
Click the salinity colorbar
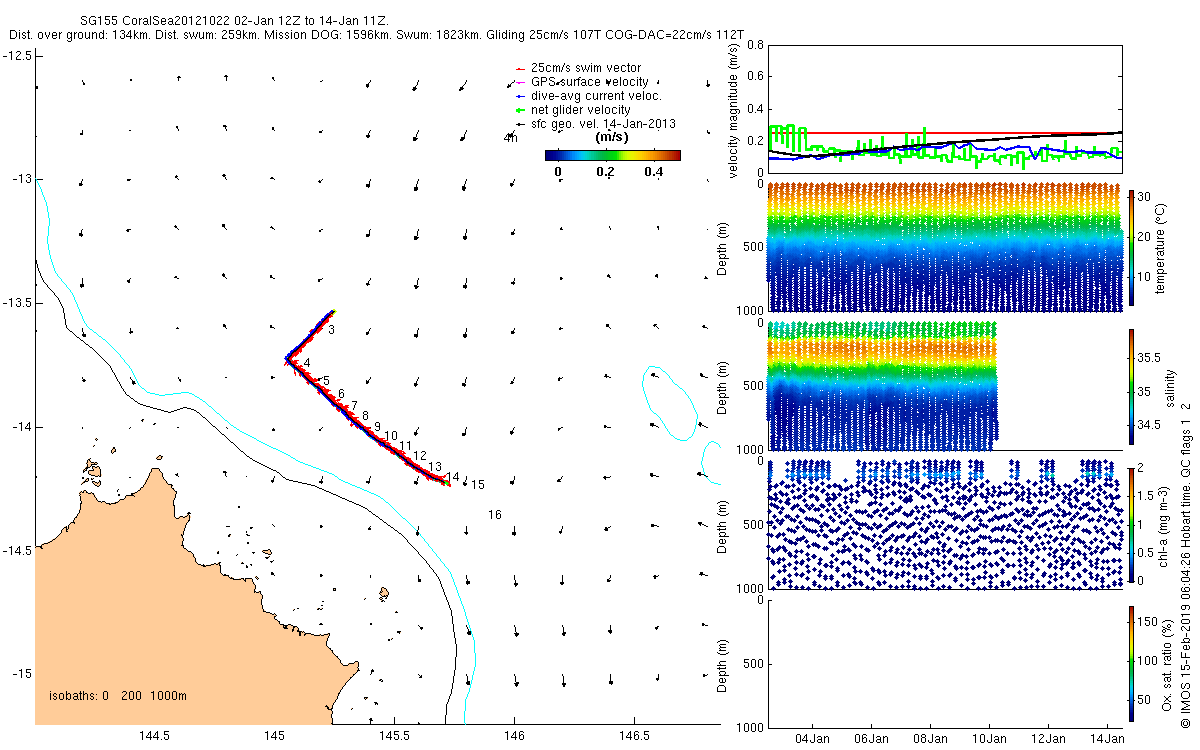coord(1131,387)
